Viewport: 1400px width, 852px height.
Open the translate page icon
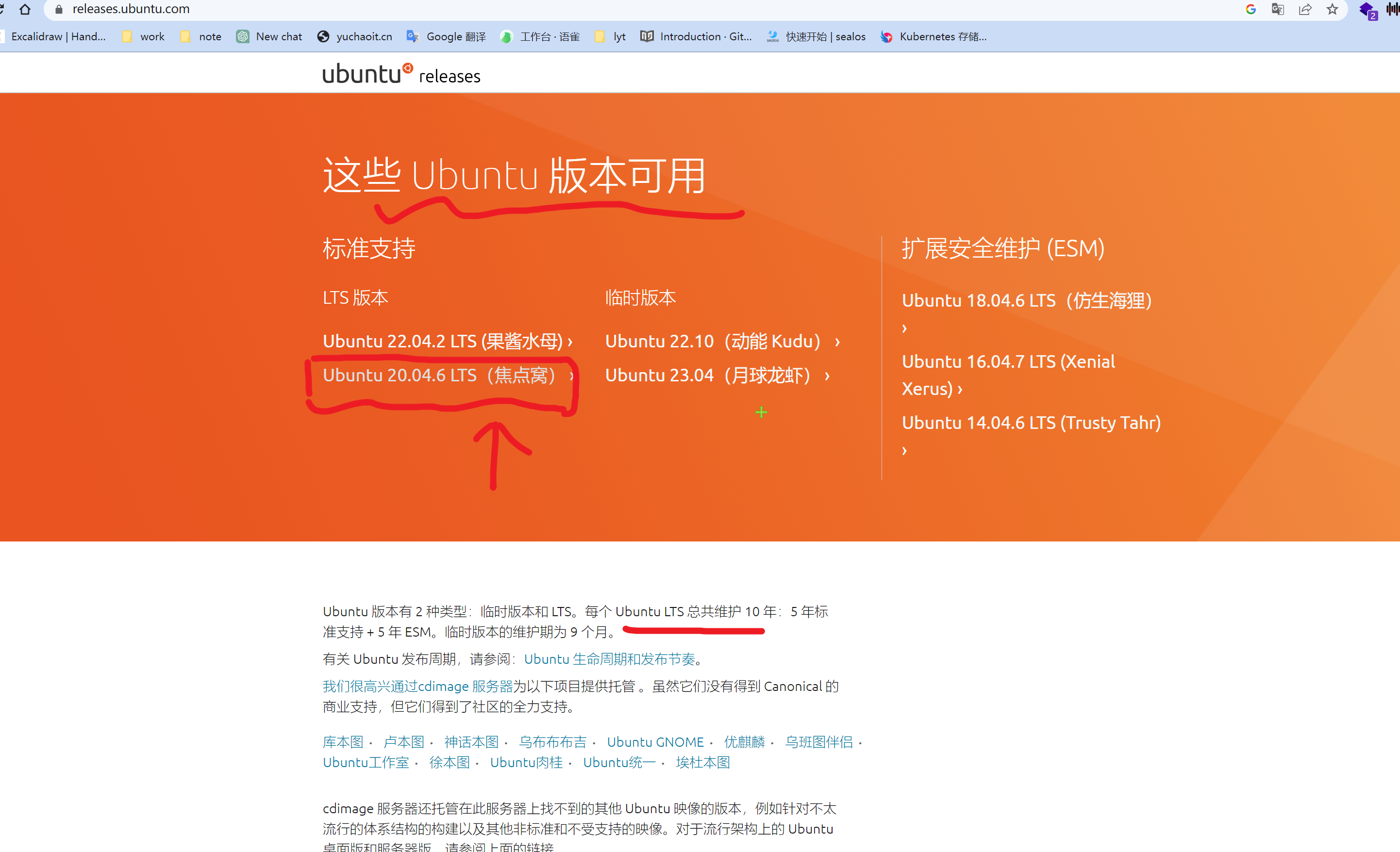click(x=1278, y=9)
